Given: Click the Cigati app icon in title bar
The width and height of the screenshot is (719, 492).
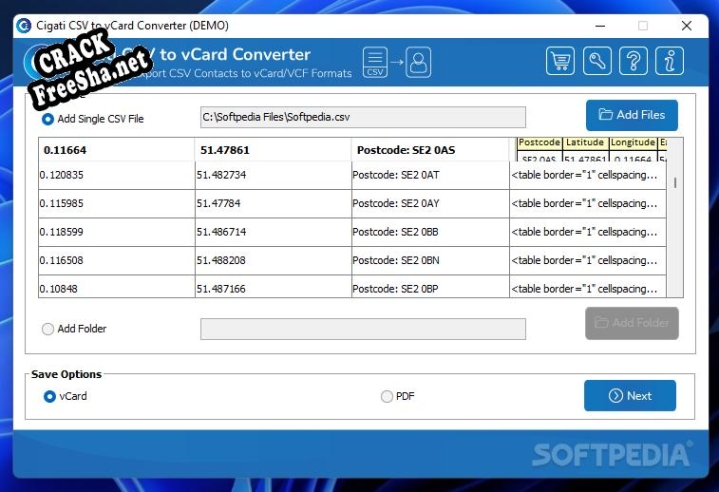Looking at the screenshot, I should [23, 25].
